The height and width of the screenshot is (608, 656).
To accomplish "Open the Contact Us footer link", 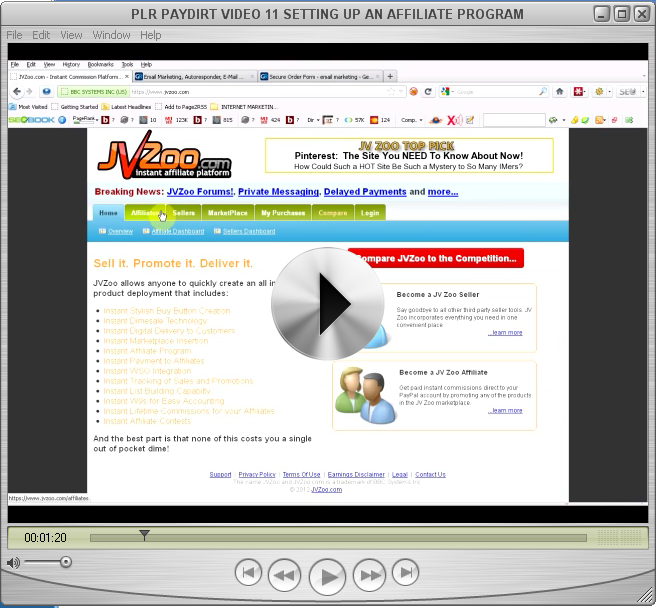I will 430,475.
